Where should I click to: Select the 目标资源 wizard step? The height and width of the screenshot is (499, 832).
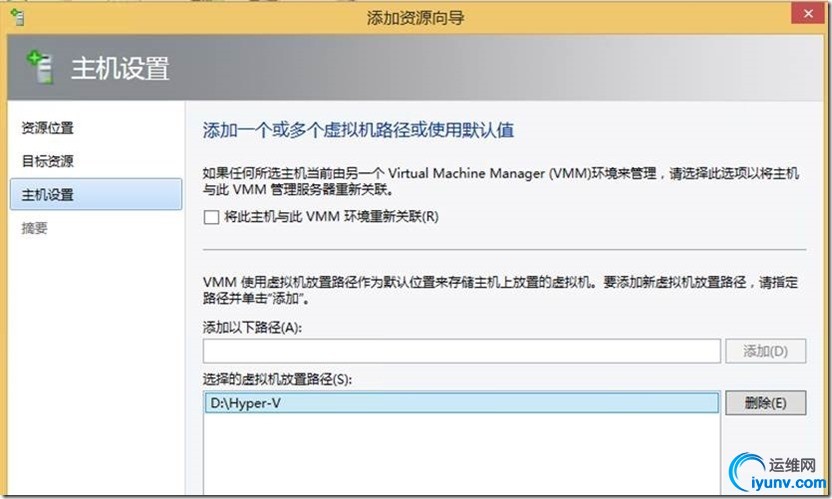pyautogui.click(x=47, y=161)
